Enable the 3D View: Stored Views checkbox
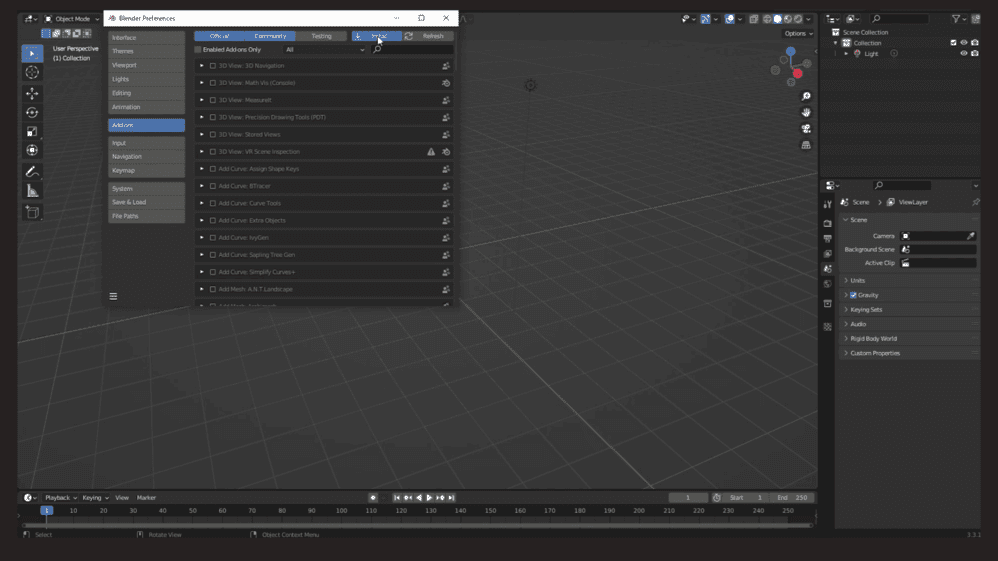The height and width of the screenshot is (561, 998). pyautogui.click(x=213, y=134)
